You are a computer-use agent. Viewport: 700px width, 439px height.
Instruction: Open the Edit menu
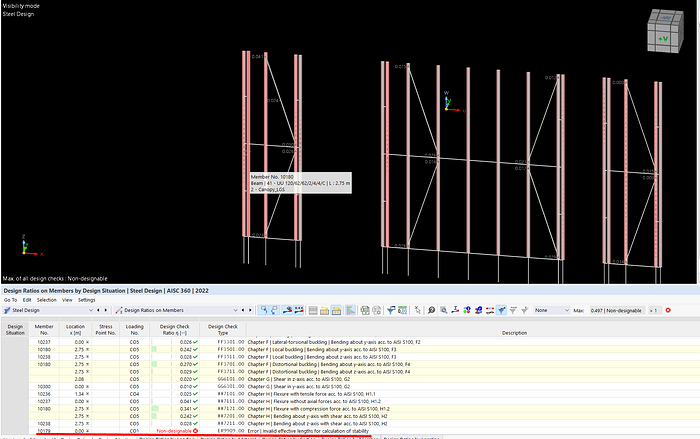point(27,300)
